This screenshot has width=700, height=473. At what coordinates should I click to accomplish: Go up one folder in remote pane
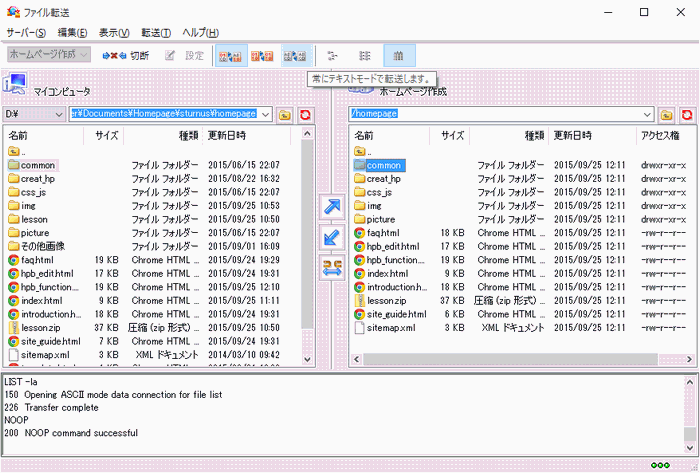[667, 114]
